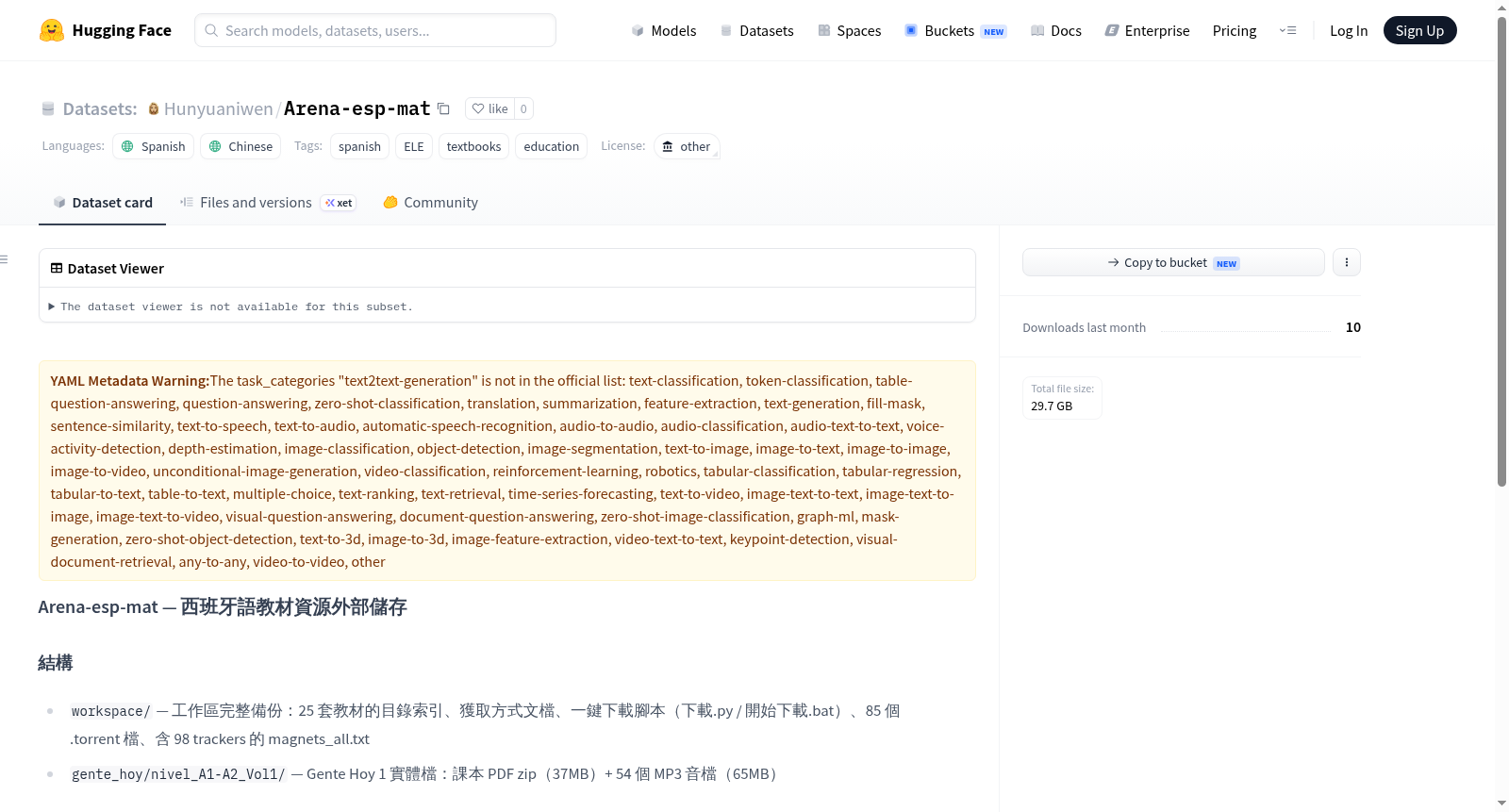This screenshot has height=812, width=1509.
Task: Open the Hunyuaniwen profile link
Action: [x=219, y=108]
